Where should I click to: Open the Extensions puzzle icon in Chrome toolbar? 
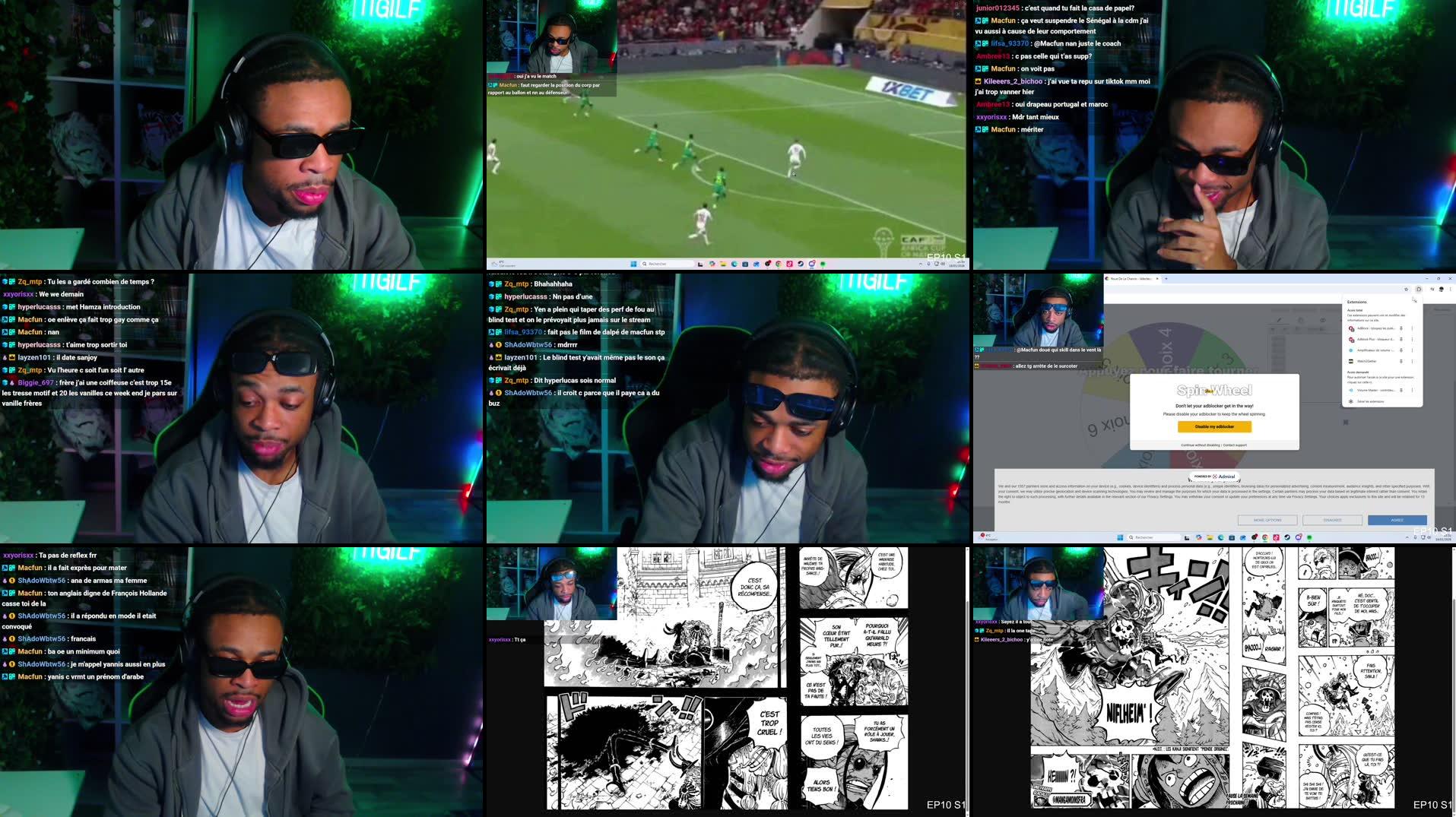(x=1418, y=290)
